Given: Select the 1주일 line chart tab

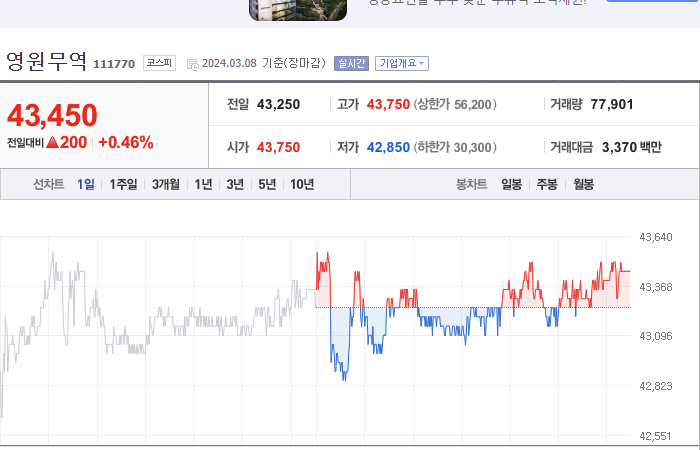Looking at the screenshot, I should click(x=124, y=184).
